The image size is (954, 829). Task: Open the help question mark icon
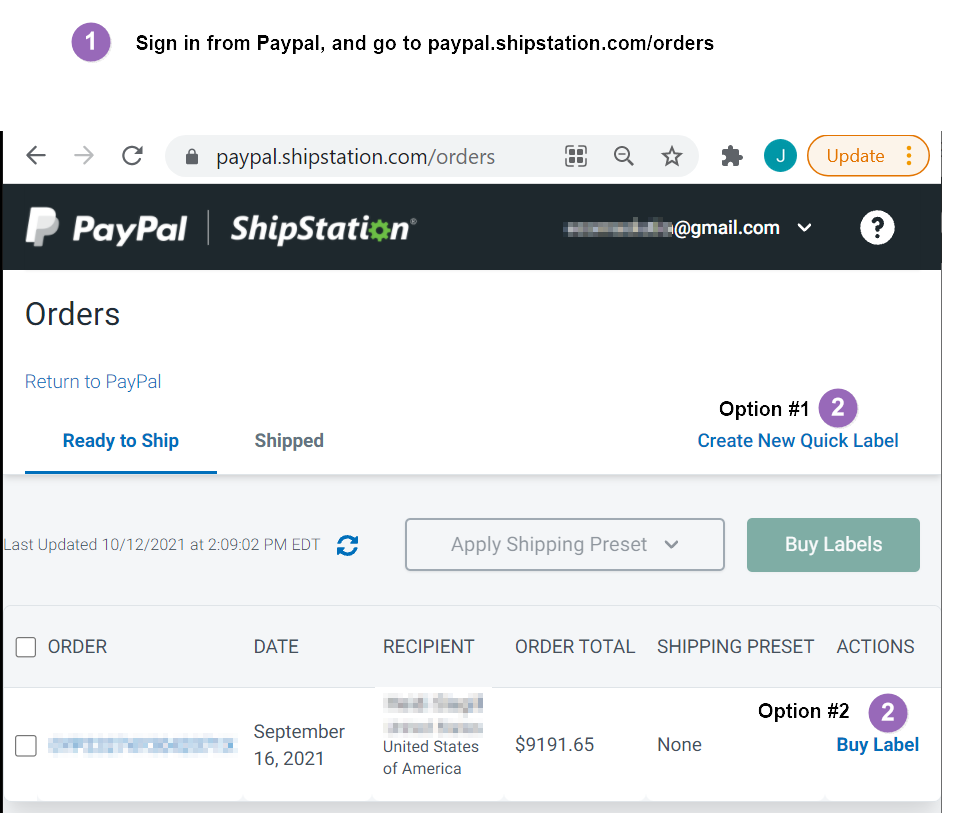(x=877, y=228)
